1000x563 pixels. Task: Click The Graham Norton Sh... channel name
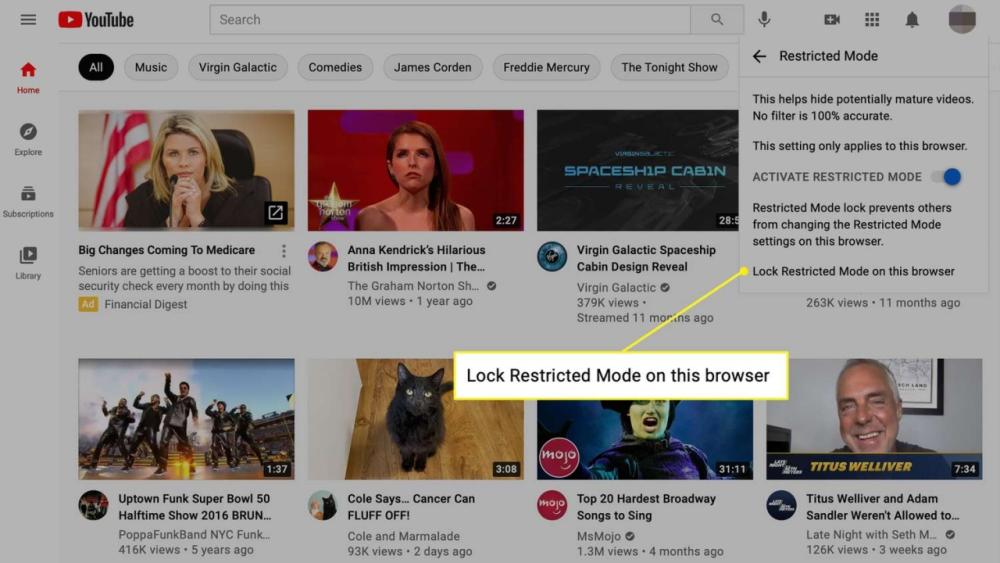pos(413,286)
